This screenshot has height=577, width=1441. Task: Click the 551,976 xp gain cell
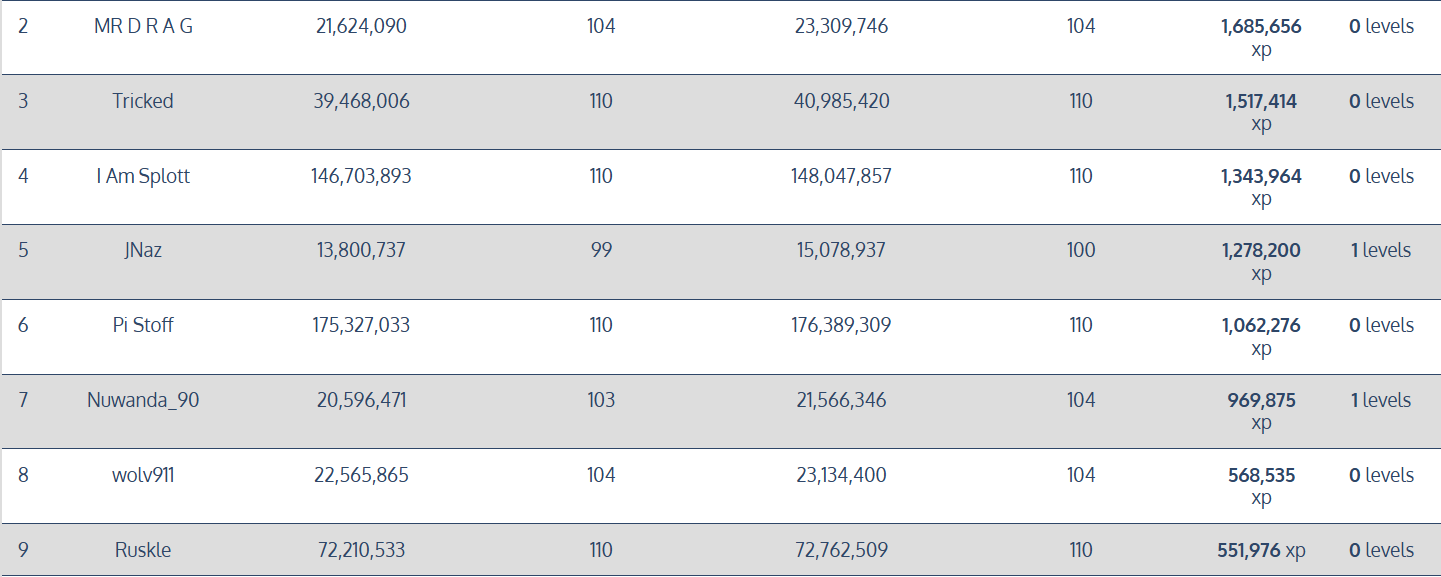point(1261,550)
